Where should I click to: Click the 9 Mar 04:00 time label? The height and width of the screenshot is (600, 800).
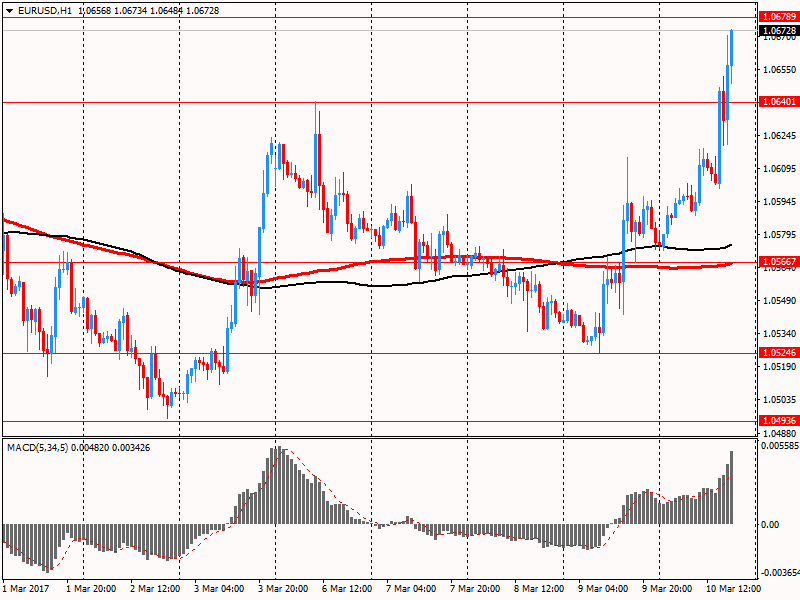603,589
